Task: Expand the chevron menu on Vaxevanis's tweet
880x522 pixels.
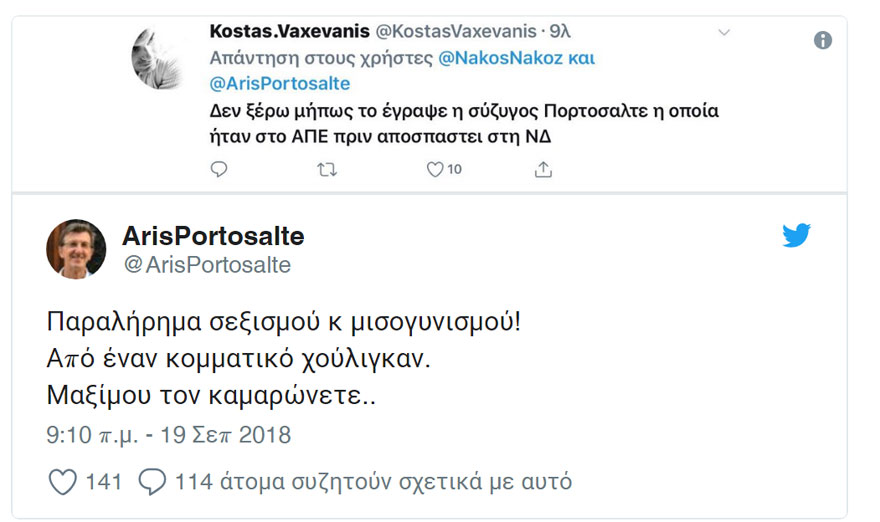Action: coord(724,33)
